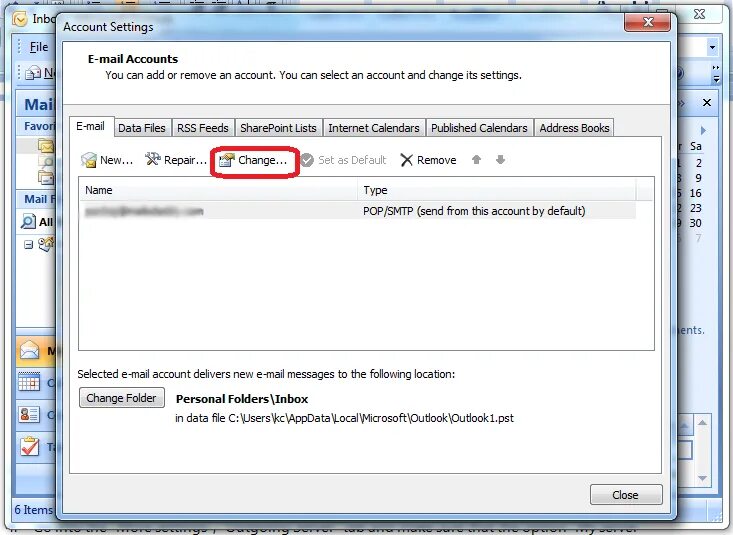The width and height of the screenshot is (733, 535).
Task: Click Change to edit account
Action: [253, 160]
